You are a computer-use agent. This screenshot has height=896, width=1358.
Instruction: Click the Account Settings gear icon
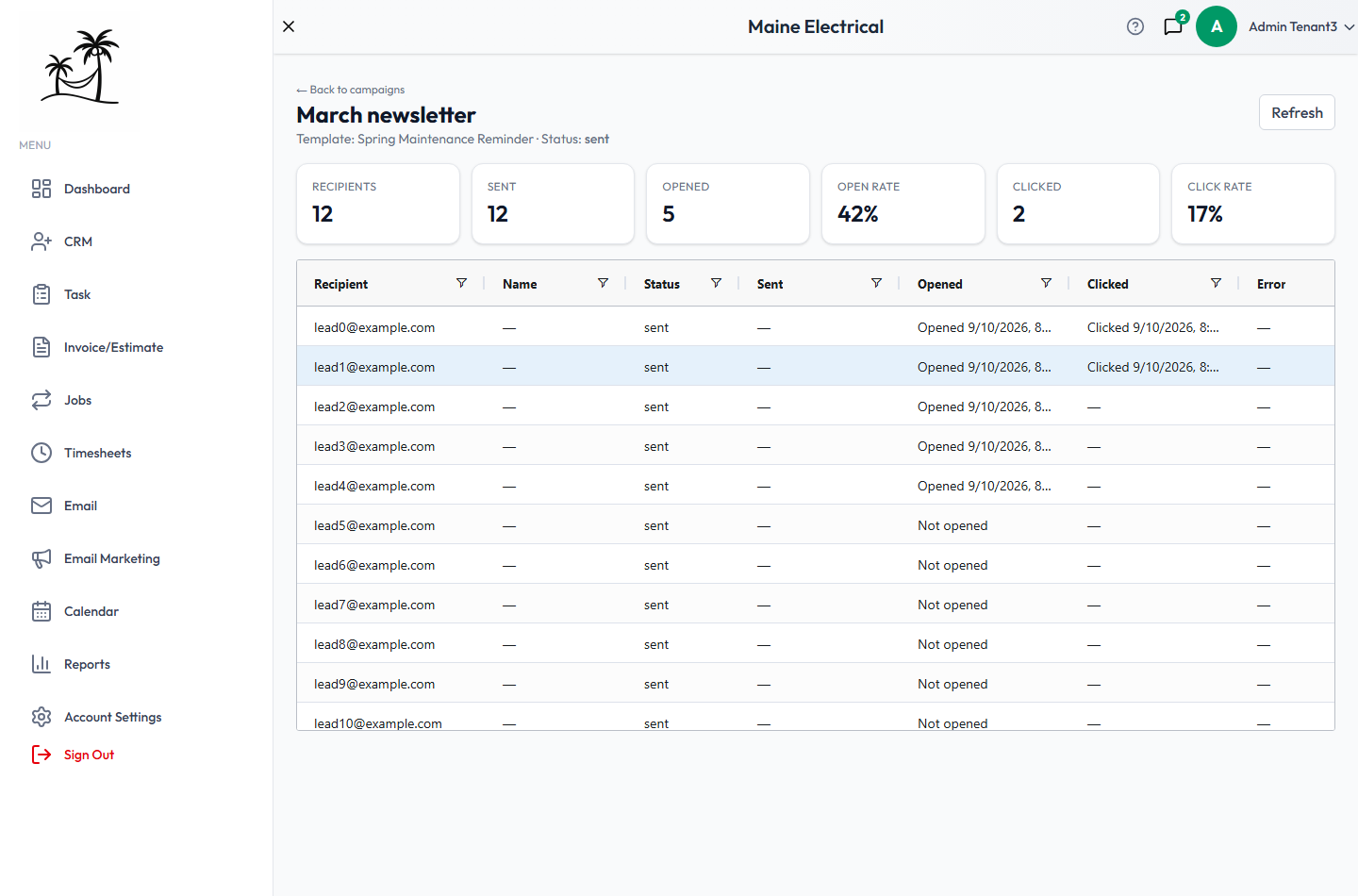(x=41, y=717)
